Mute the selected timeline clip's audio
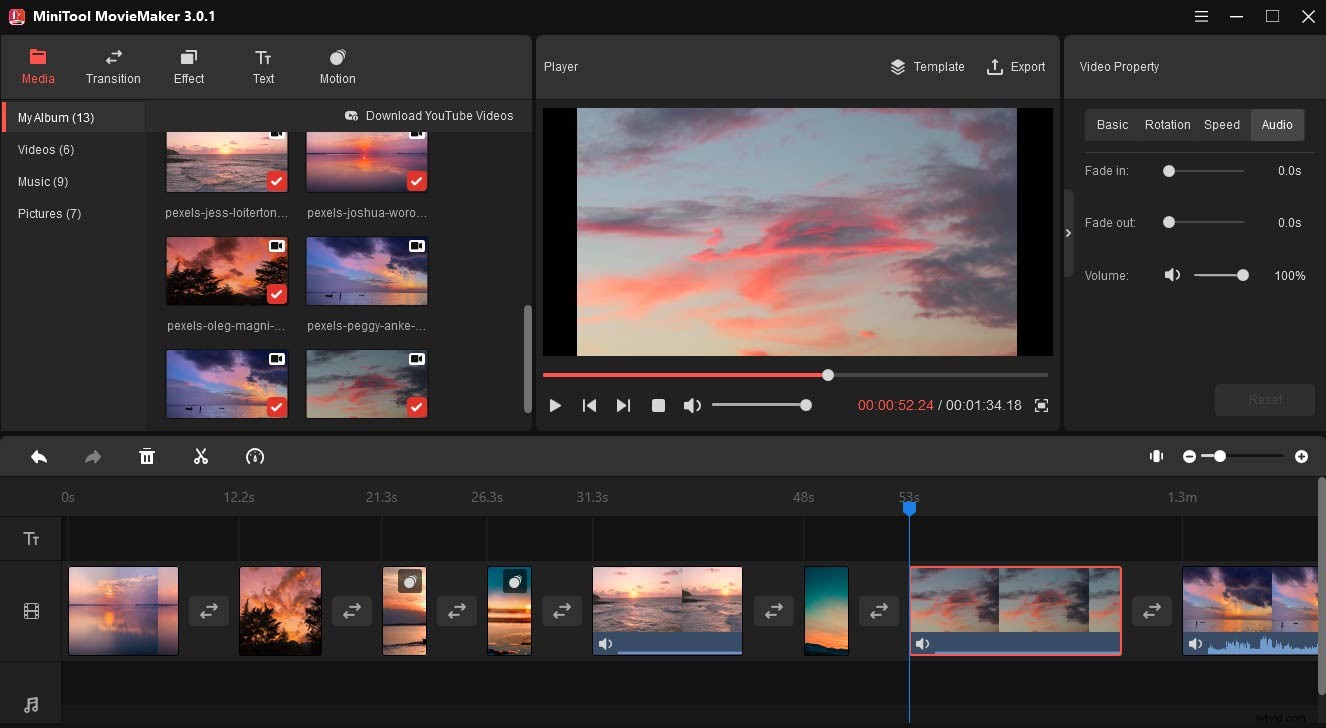The height and width of the screenshot is (728, 1326). [x=923, y=643]
